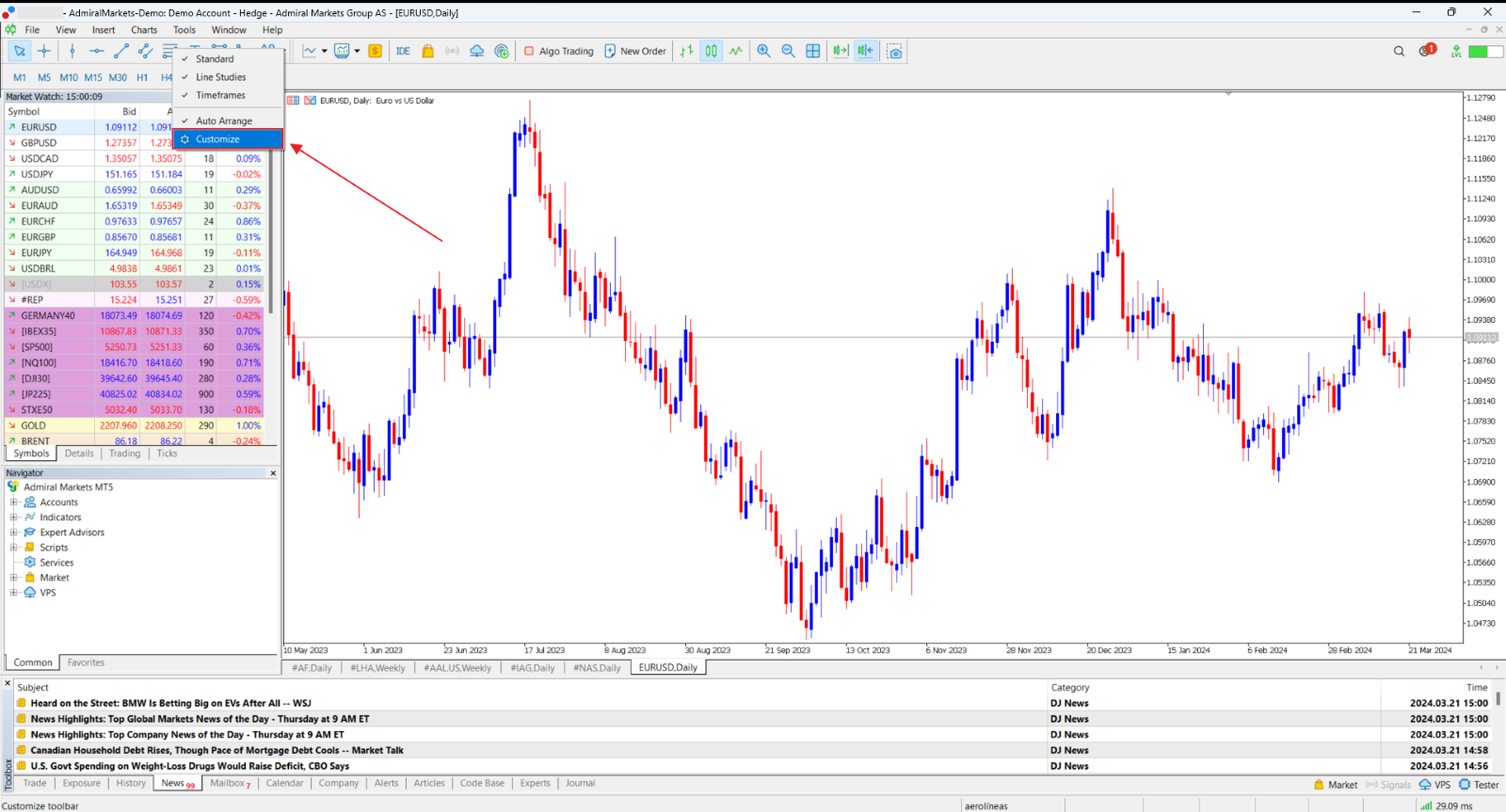
Task: Select the trendline drawing tool
Action: (120, 51)
